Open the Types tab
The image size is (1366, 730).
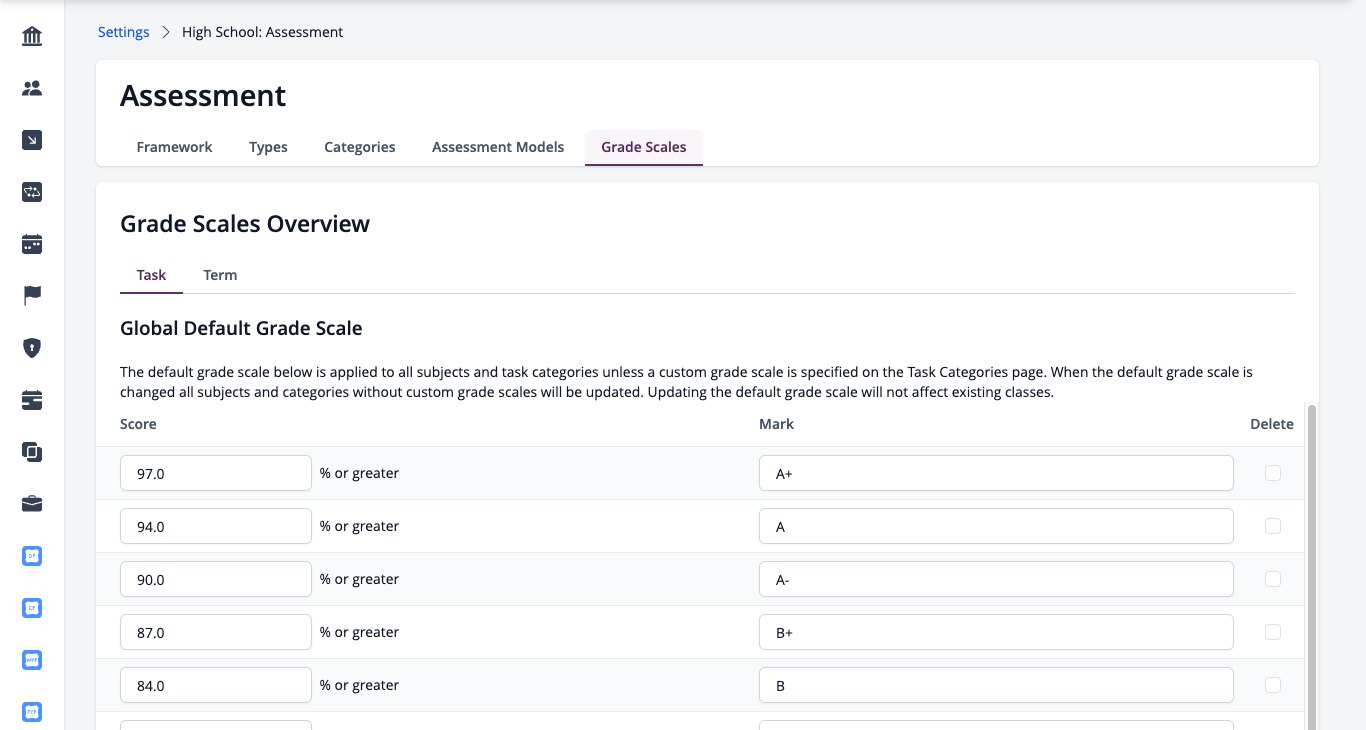pos(268,147)
